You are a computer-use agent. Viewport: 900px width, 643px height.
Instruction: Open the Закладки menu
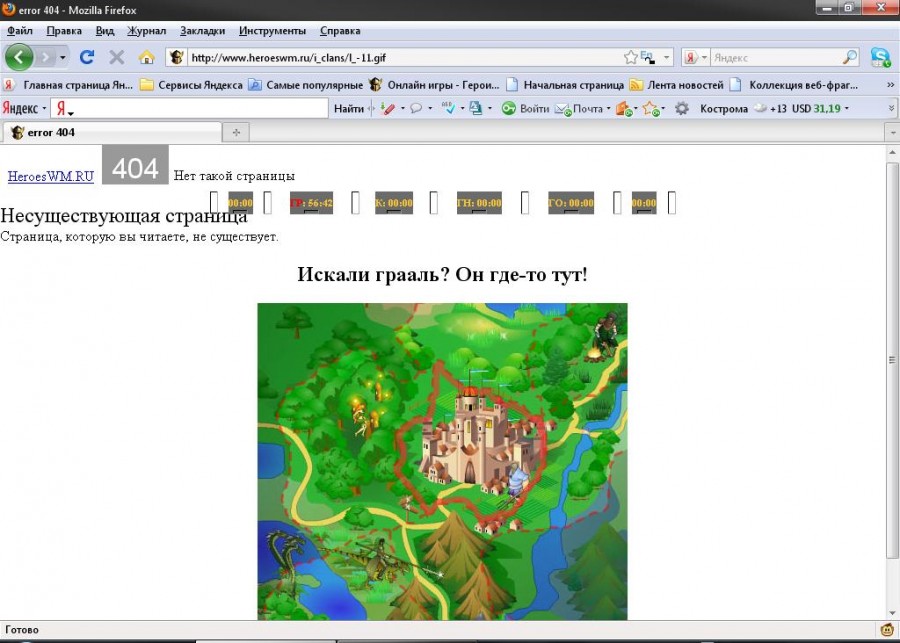pos(202,31)
